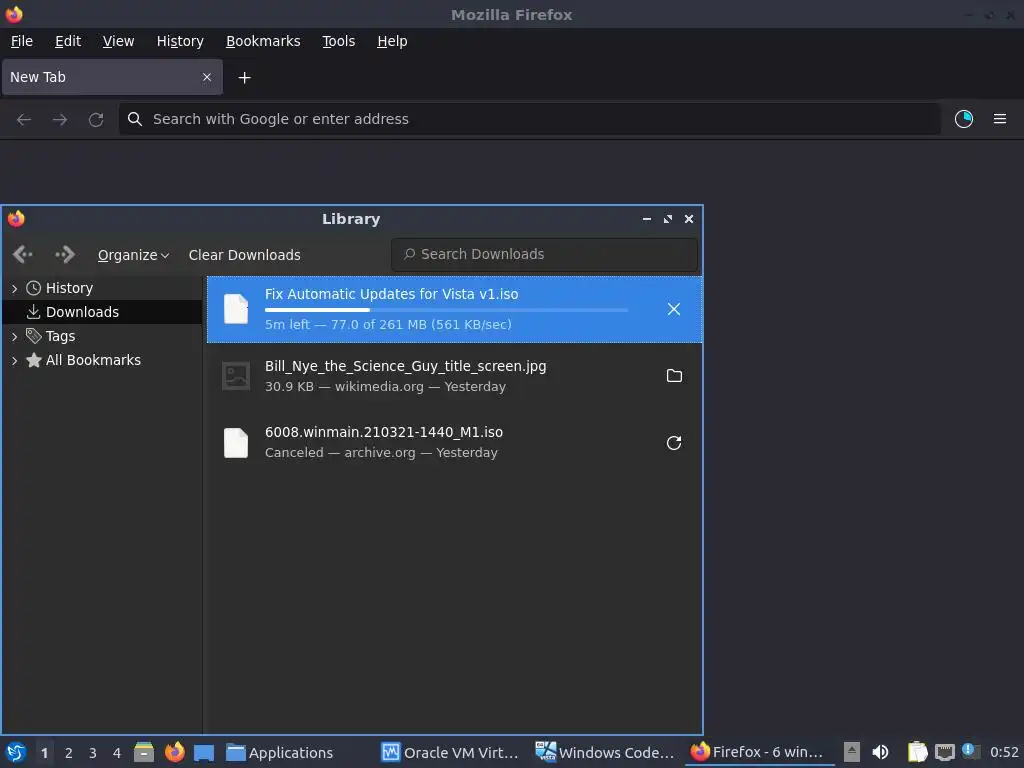This screenshot has height=768, width=1024.
Task: Click the Library back arrow icon
Action: tap(23, 254)
